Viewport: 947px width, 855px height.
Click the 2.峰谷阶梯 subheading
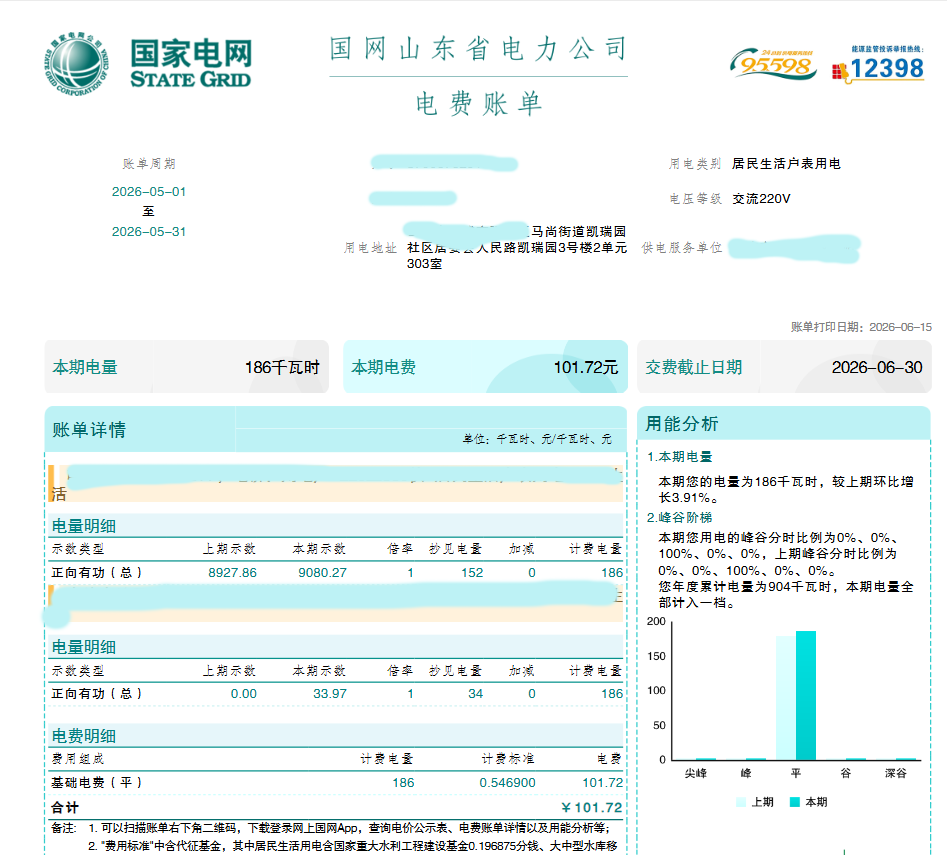pyautogui.click(x=679, y=517)
